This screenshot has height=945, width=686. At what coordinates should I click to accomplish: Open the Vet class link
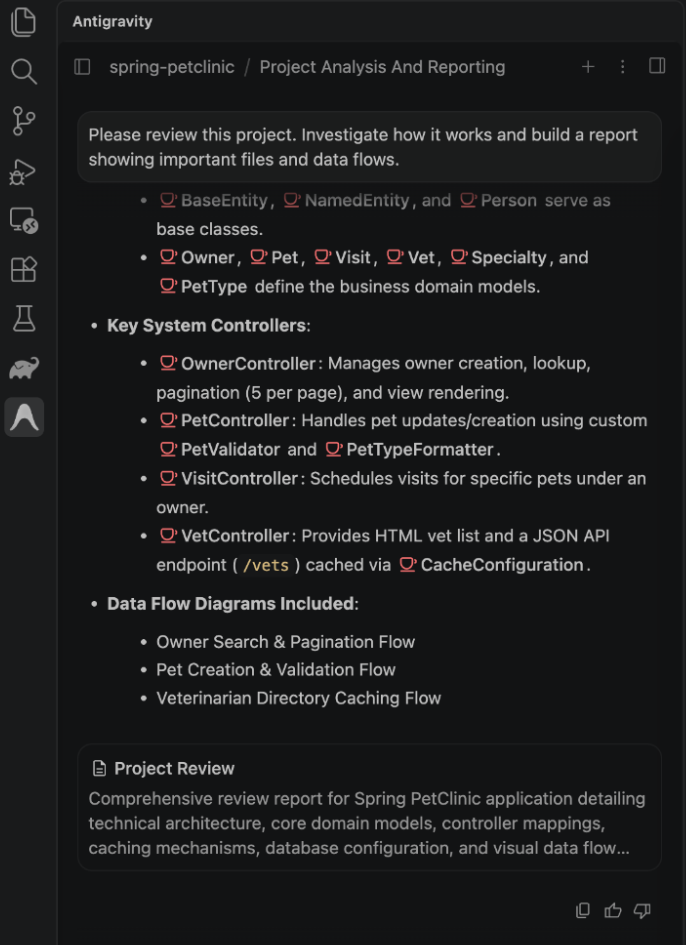411,257
